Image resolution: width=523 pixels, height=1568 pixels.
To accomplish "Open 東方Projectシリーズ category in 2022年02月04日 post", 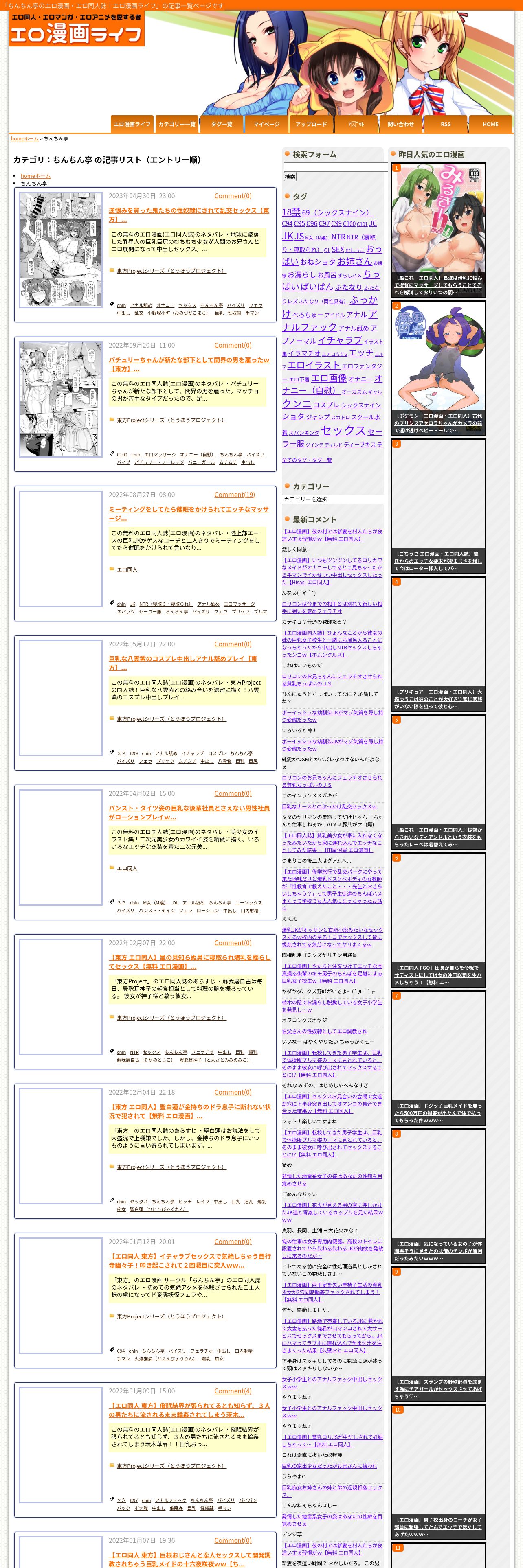I will click(x=171, y=1167).
